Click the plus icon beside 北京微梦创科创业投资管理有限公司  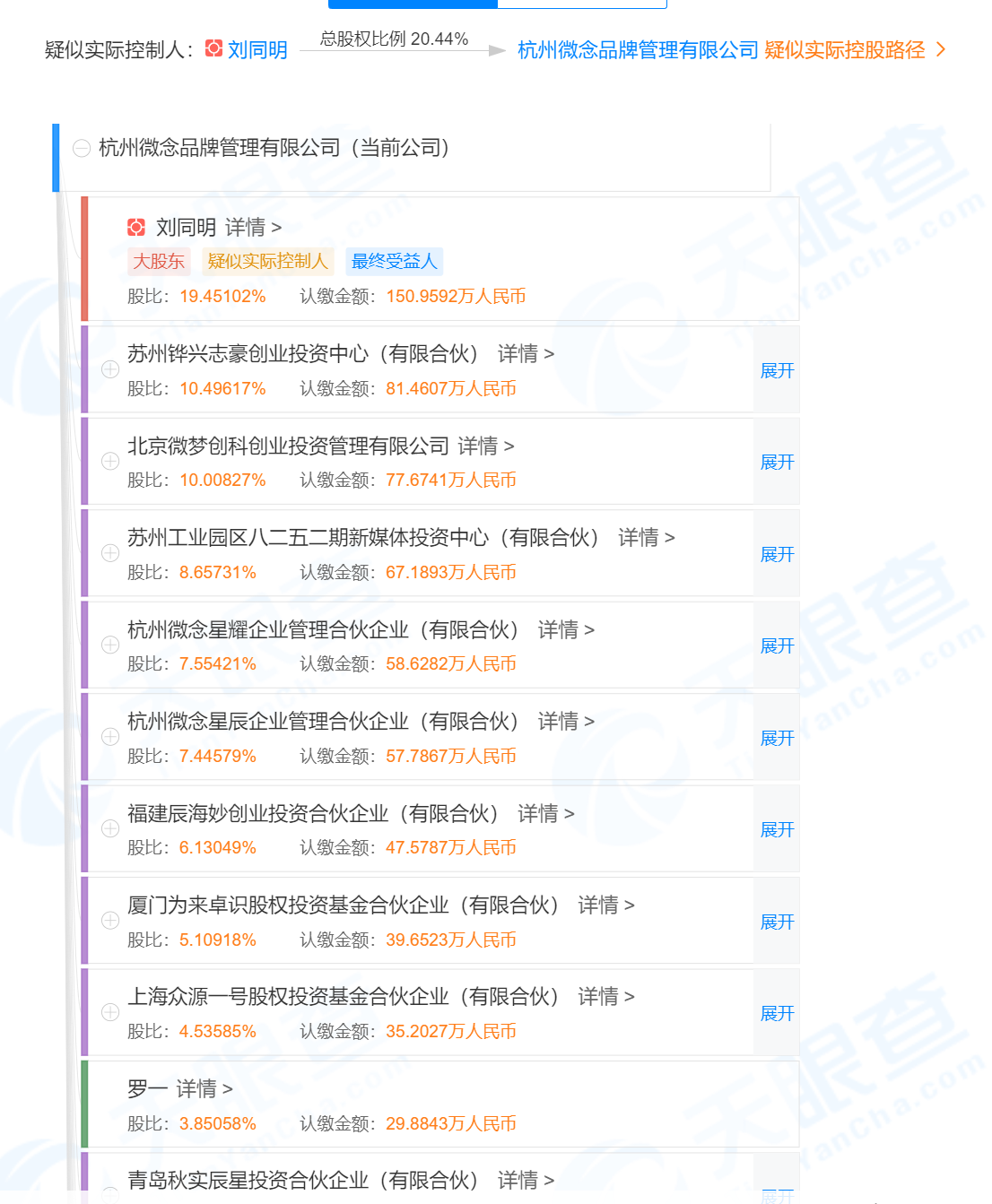110,462
